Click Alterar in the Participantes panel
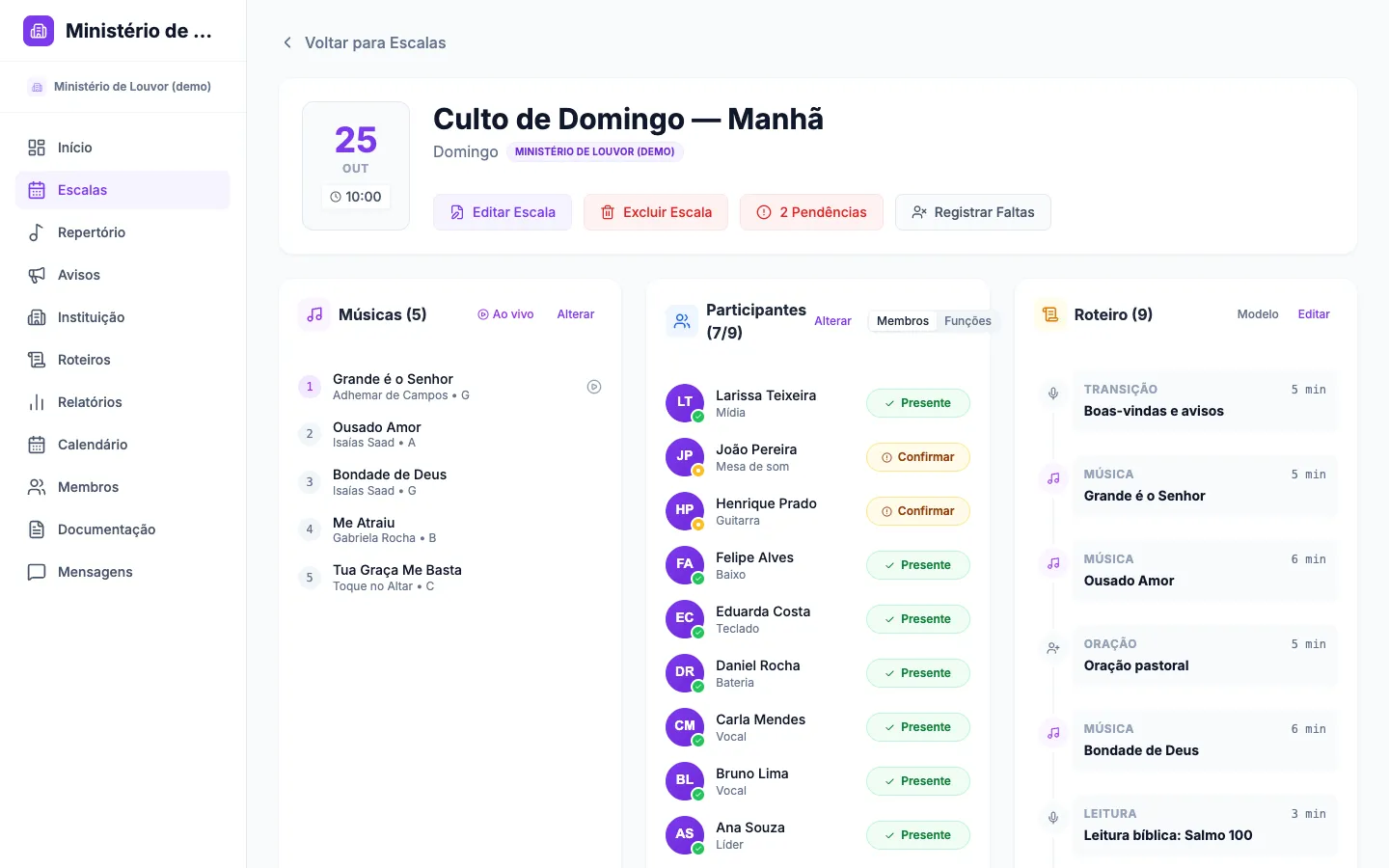 point(832,321)
